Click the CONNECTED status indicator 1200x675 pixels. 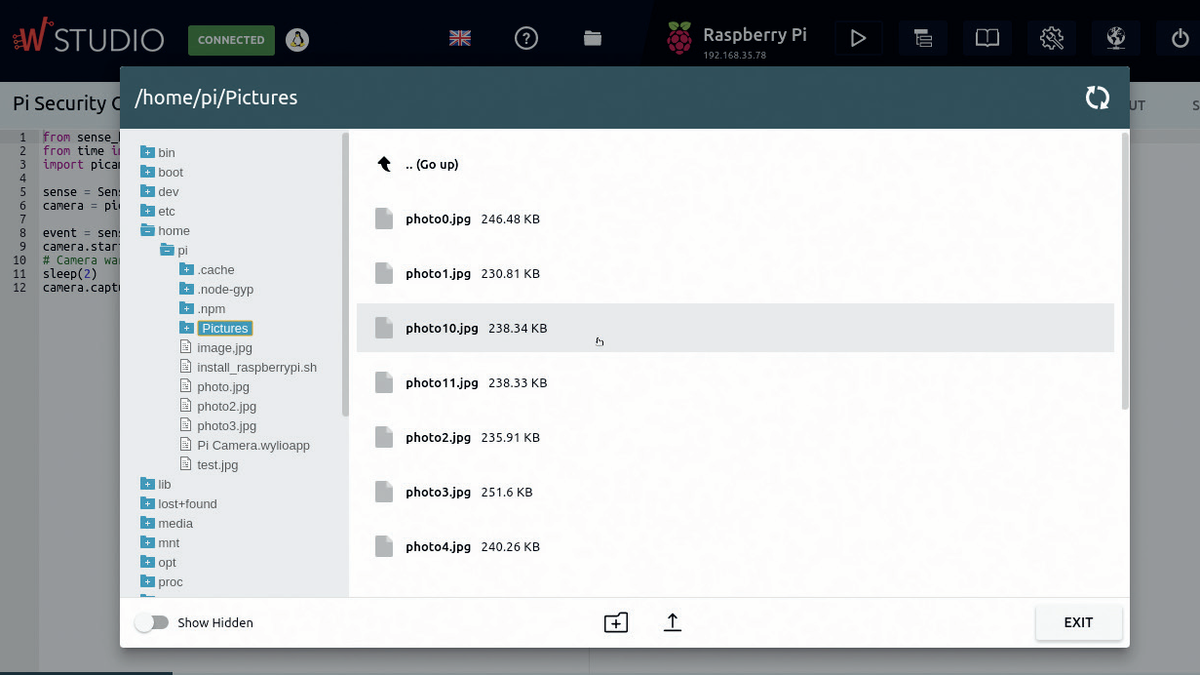(x=231, y=40)
